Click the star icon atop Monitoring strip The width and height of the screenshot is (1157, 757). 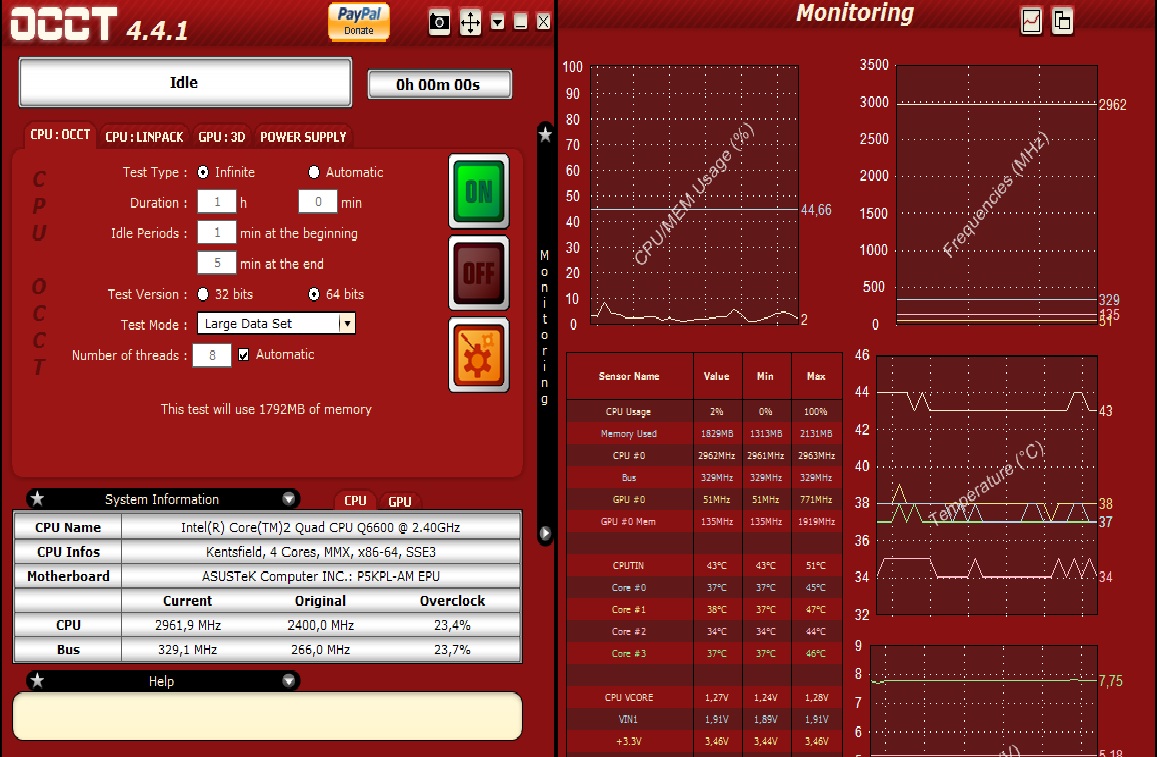545,134
